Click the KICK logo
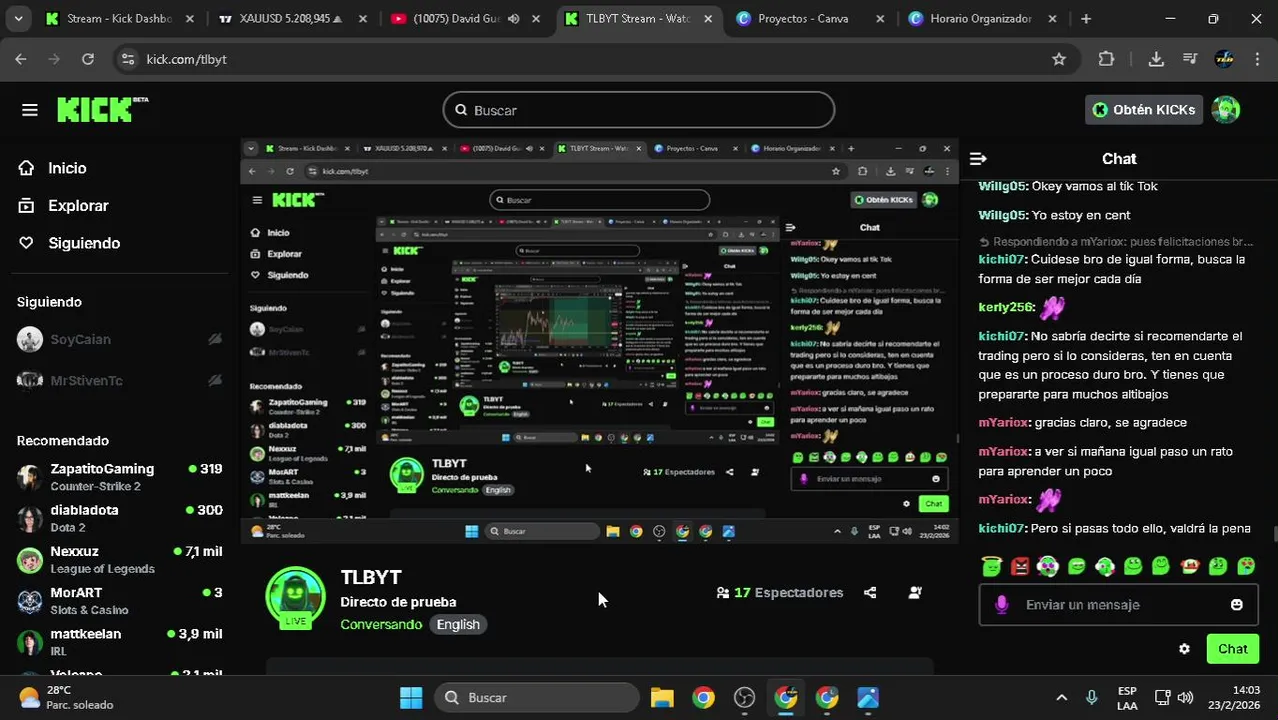The width and height of the screenshot is (1278, 720). coord(102,109)
